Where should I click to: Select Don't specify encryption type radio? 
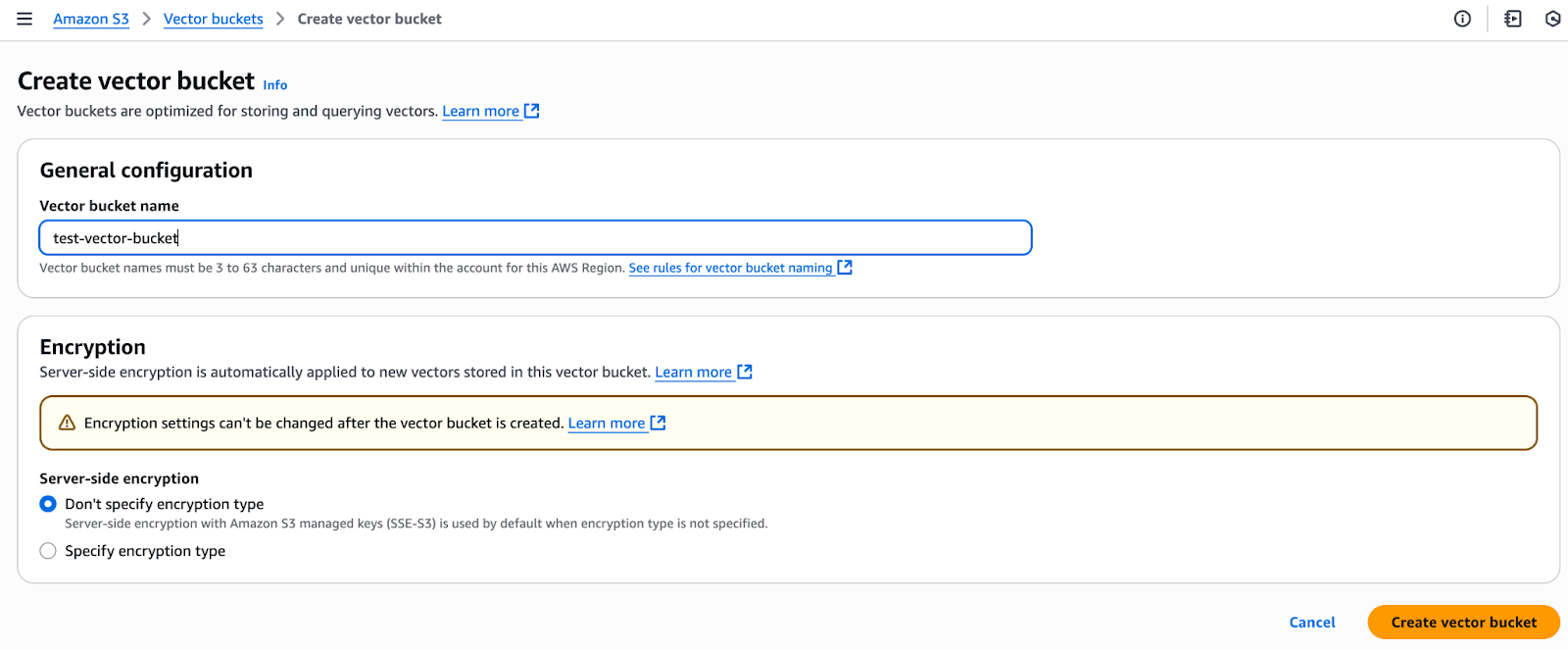tap(48, 504)
